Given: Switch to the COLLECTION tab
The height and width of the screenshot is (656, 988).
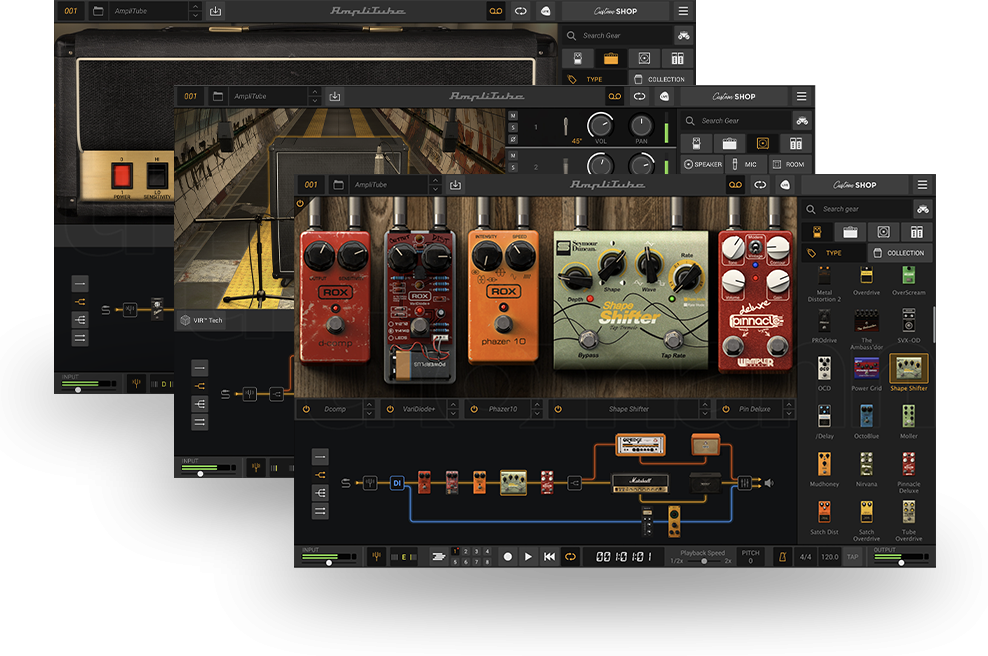Looking at the screenshot, I should (899, 253).
